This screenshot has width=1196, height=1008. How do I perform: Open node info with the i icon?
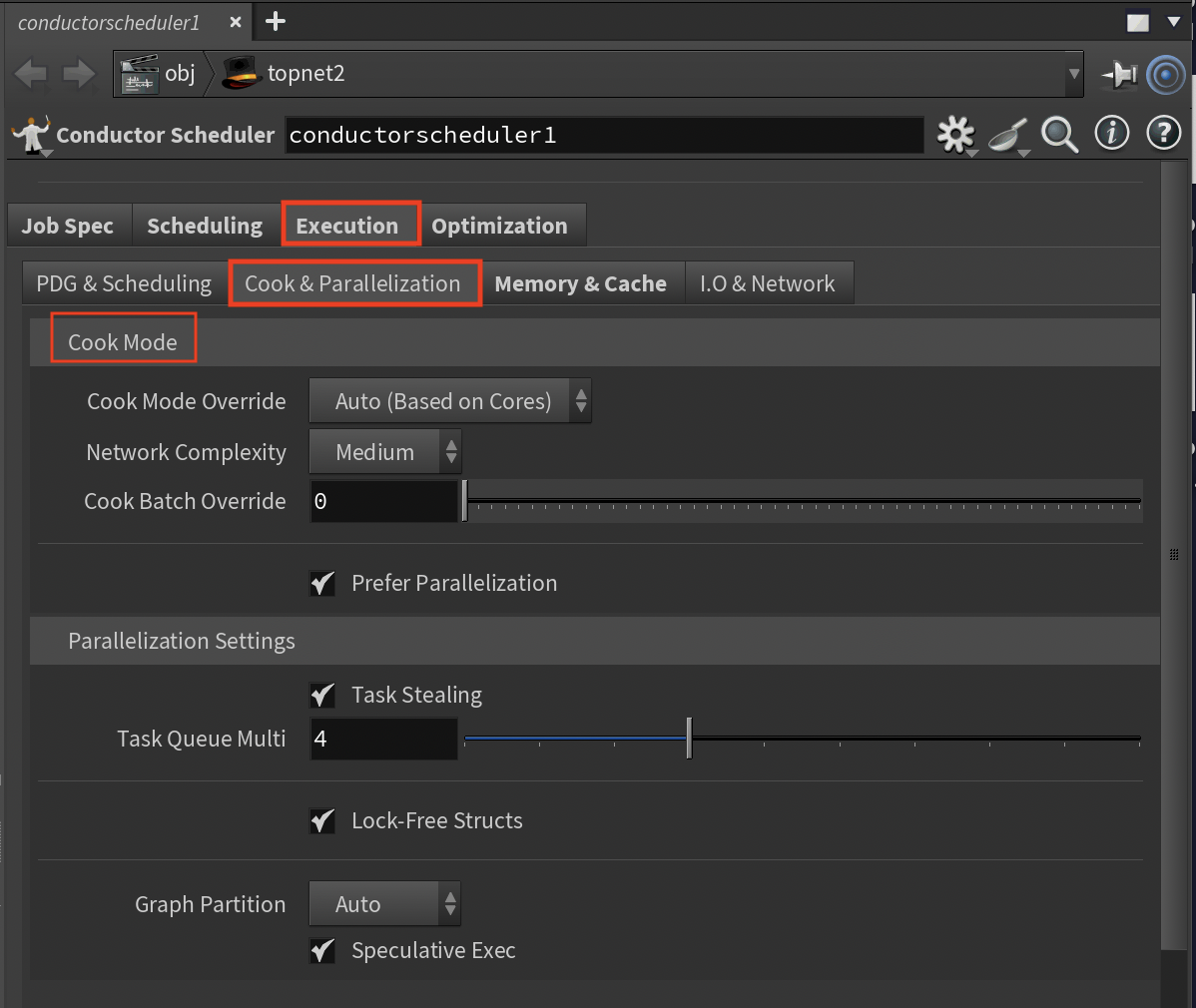click(1111, 134)
